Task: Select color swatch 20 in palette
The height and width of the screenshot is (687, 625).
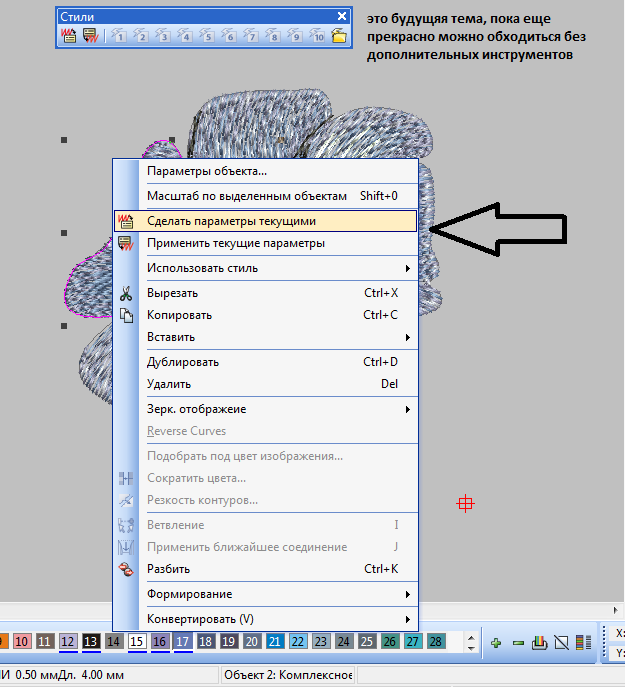Action: pyautogui.click(x=252, y=642)
